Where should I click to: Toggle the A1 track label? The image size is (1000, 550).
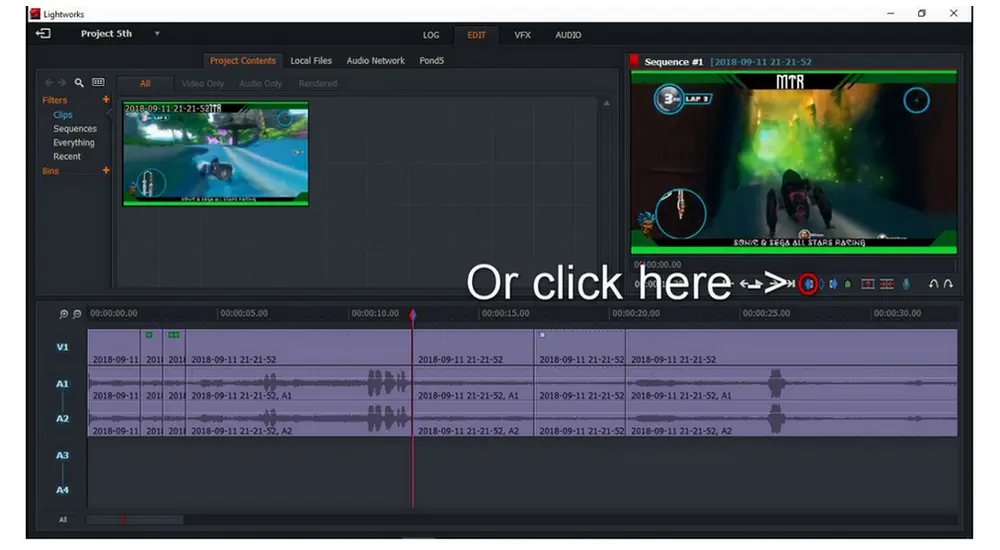[62, 384]
